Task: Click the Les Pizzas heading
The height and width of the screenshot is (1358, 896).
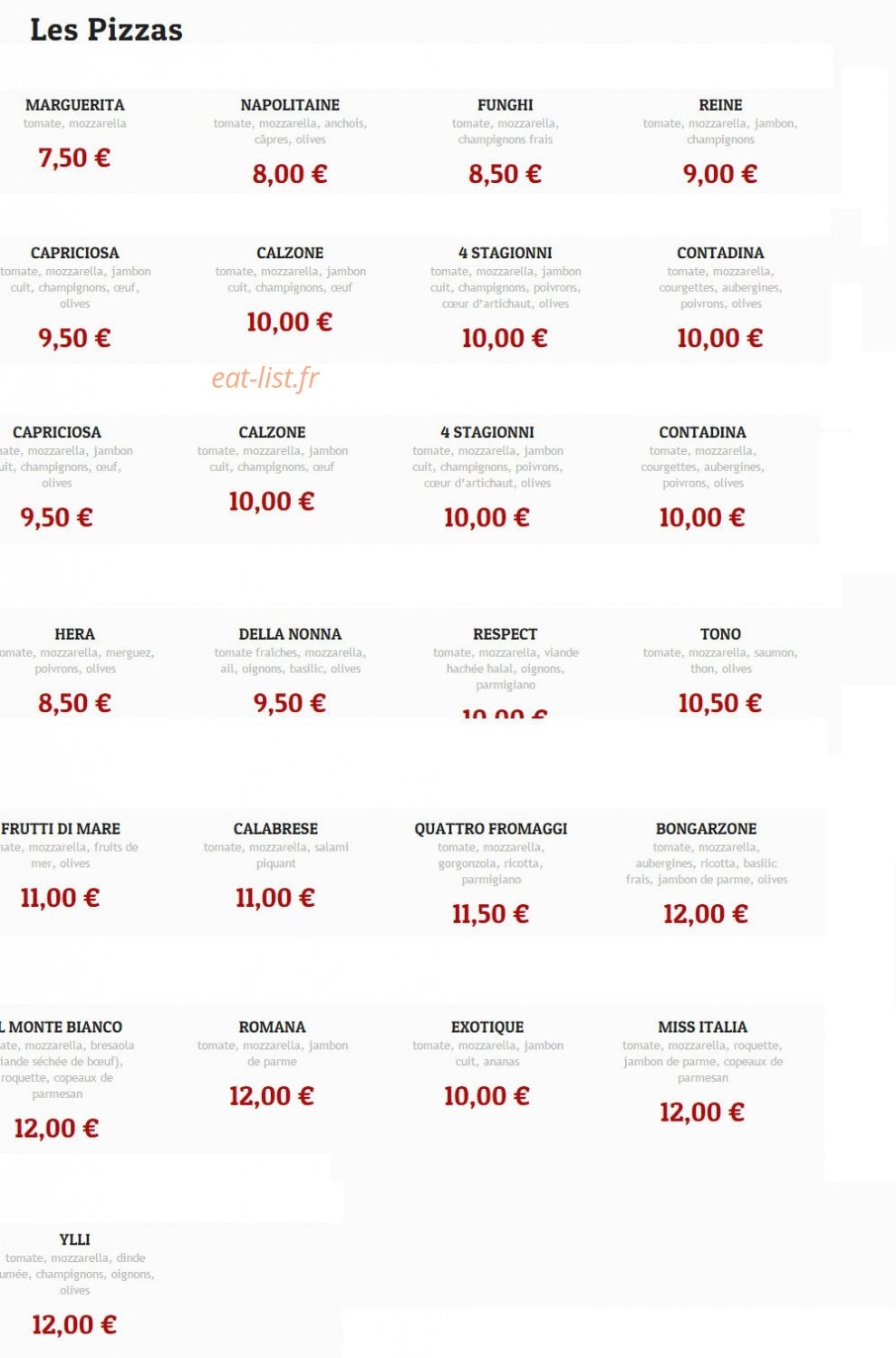Action: click(106, 30)
